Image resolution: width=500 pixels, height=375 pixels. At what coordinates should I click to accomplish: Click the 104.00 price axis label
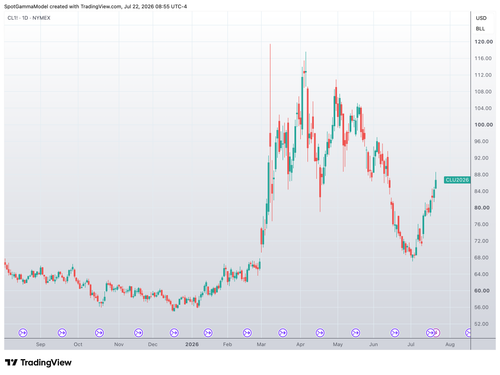point(483,108)
